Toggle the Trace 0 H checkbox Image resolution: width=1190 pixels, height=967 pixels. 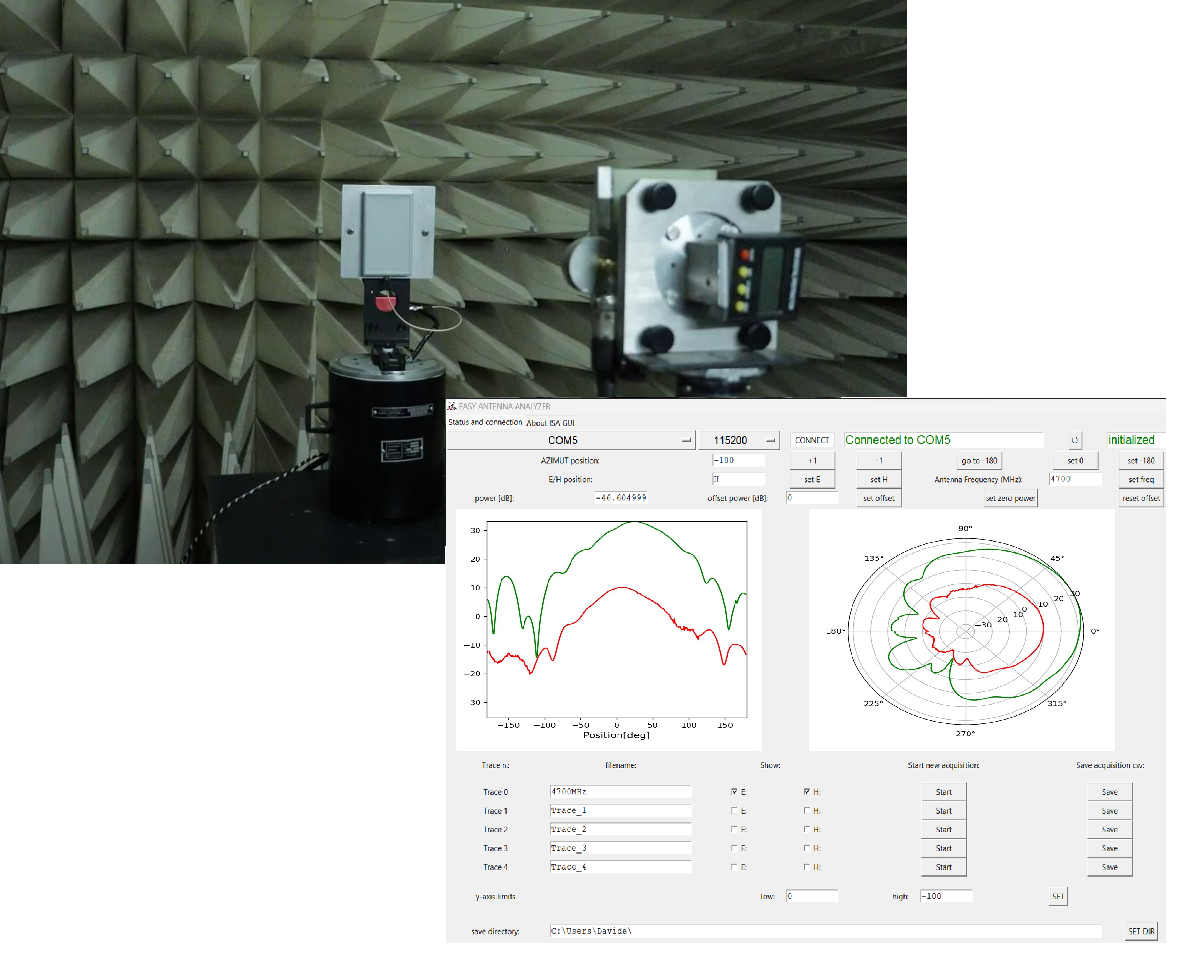pyautogui.click(x=807, y=792)
